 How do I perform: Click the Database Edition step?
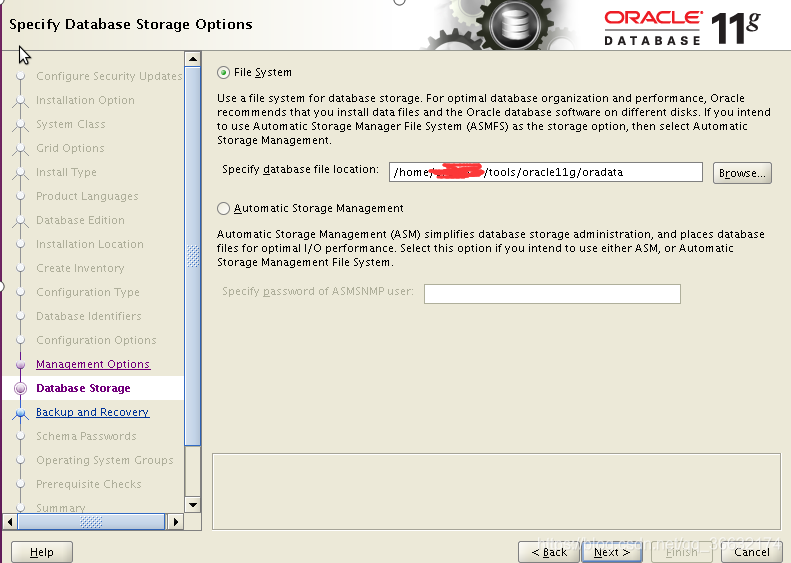[80, 220]
